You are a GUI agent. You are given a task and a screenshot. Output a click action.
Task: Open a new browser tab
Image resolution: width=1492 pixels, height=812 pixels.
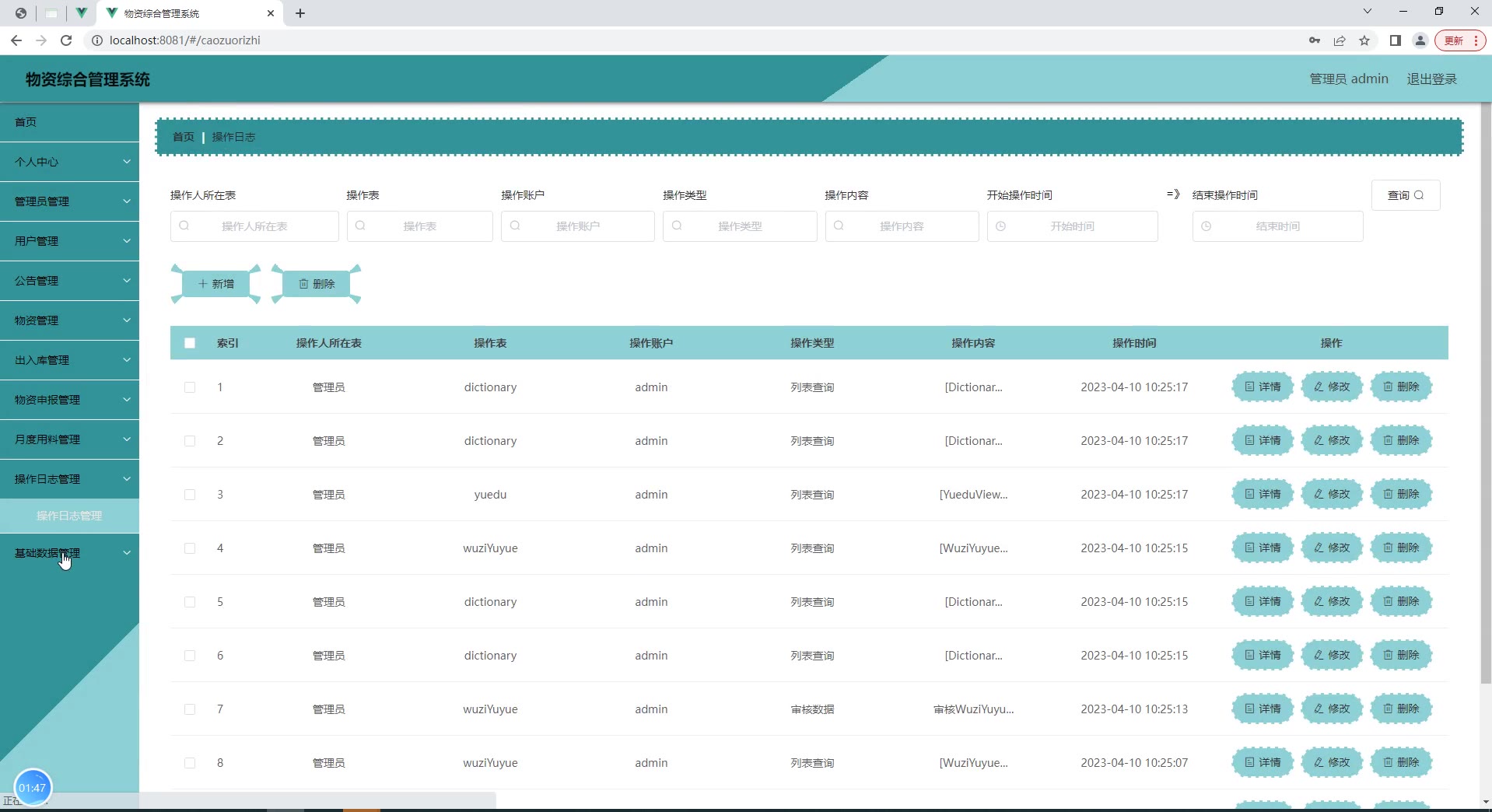tap(300, 13)
